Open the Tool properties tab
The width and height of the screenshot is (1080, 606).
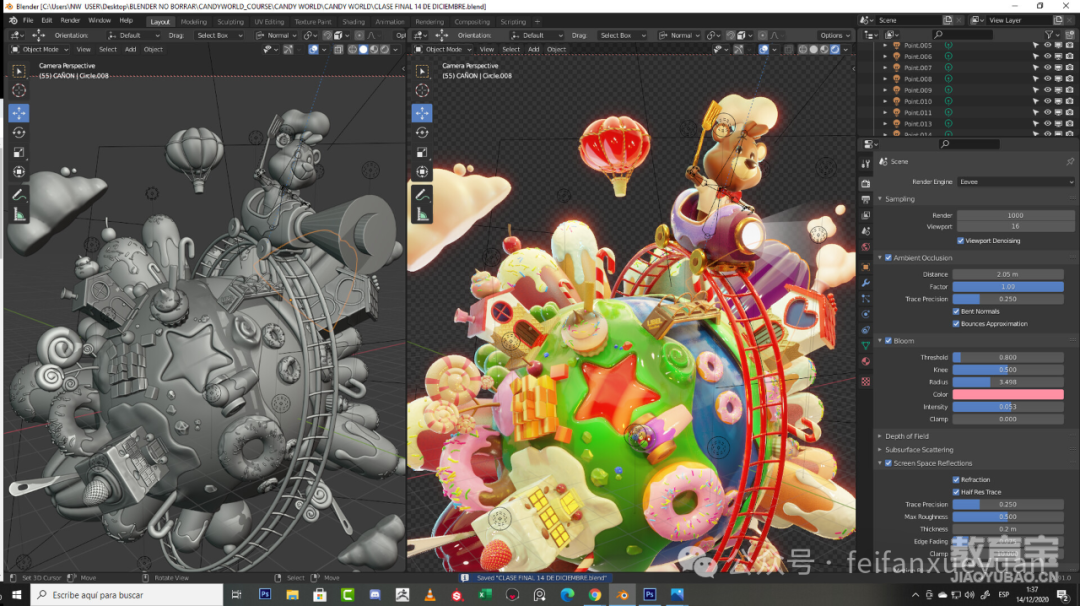coord(866,163)
